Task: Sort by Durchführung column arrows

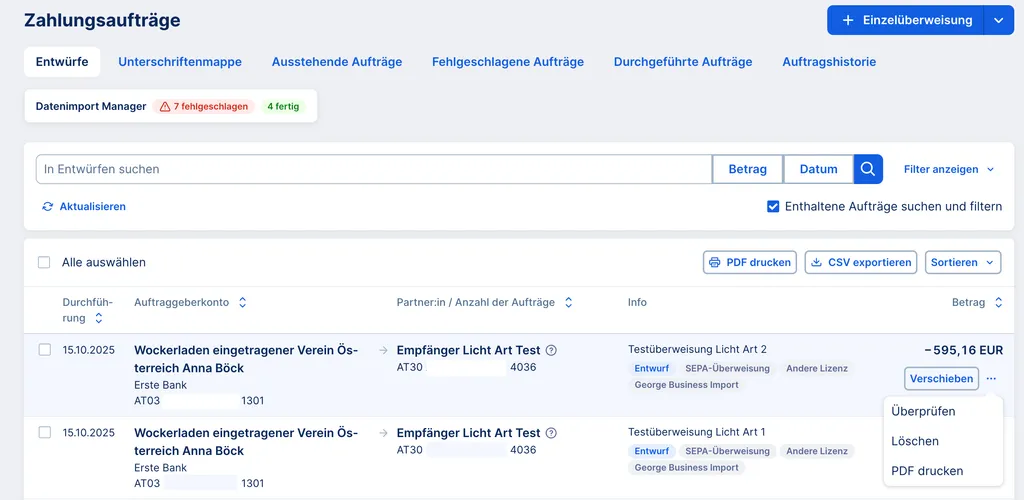Action: point(98,319)
